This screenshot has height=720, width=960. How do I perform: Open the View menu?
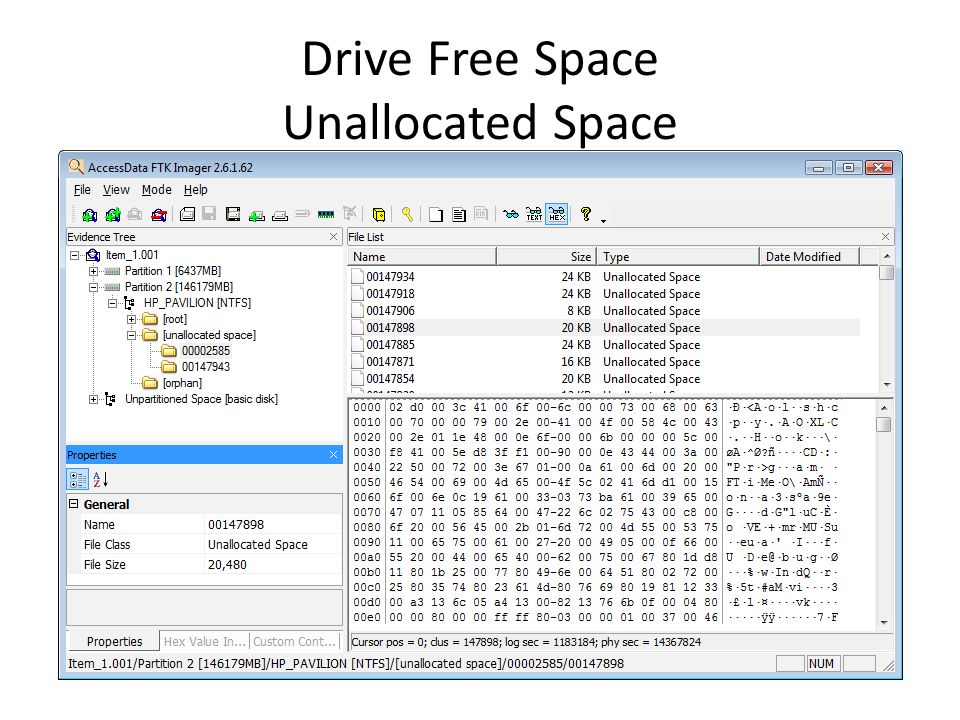(x=116, y=190)
